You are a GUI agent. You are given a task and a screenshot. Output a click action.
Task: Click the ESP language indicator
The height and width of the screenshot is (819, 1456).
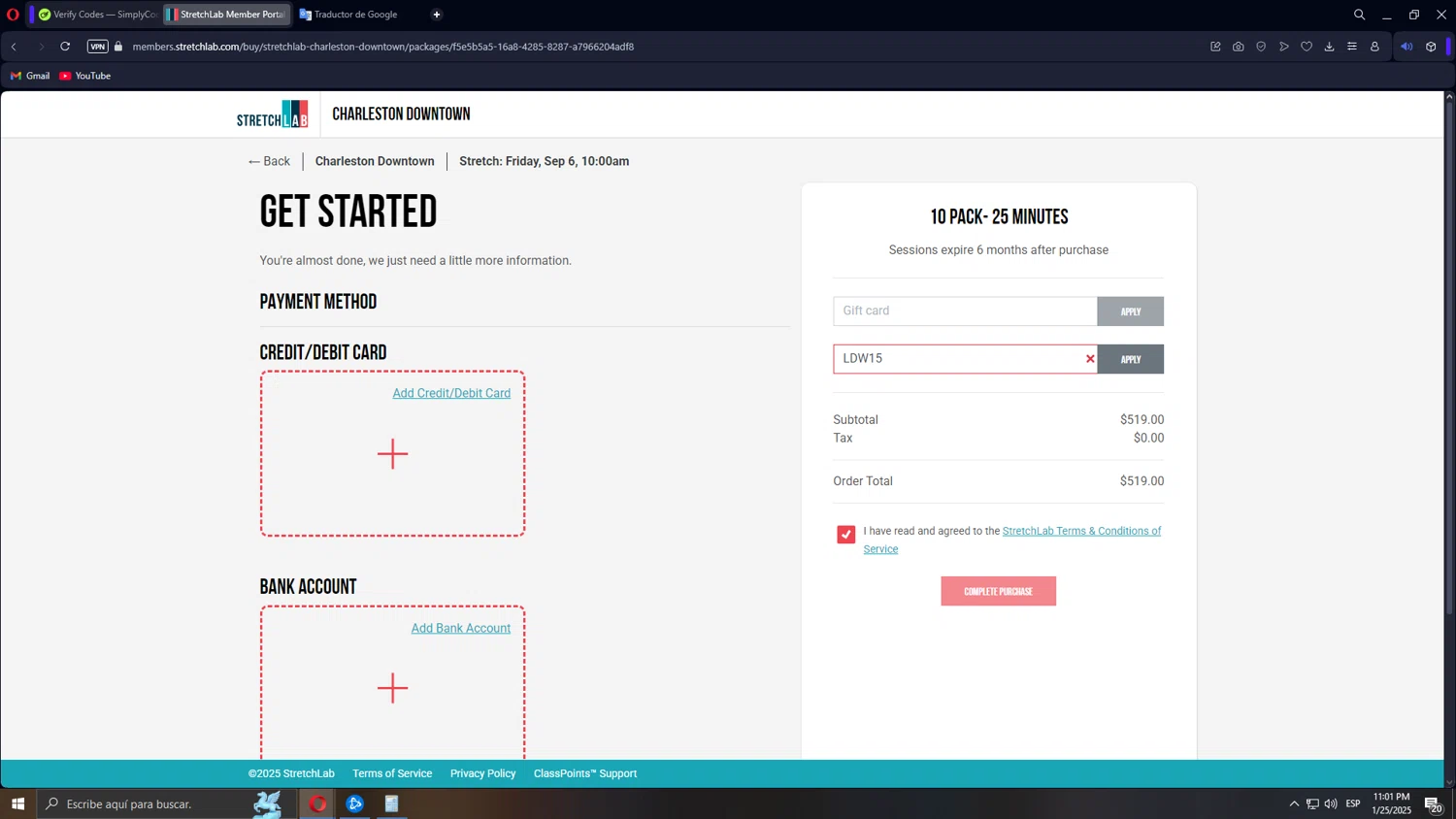tap(1353, 803)
